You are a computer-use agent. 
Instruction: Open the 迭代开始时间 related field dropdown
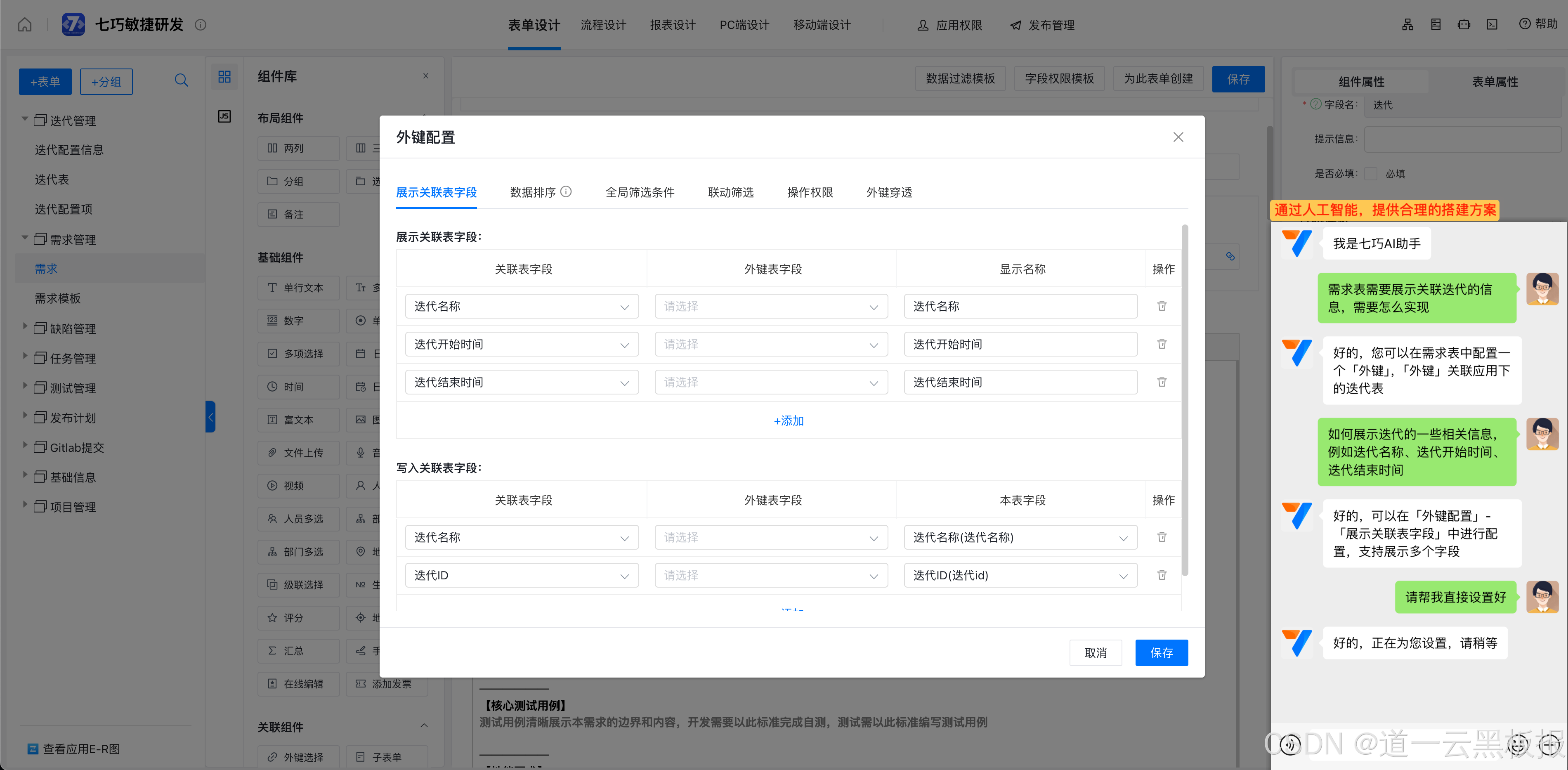522,345
